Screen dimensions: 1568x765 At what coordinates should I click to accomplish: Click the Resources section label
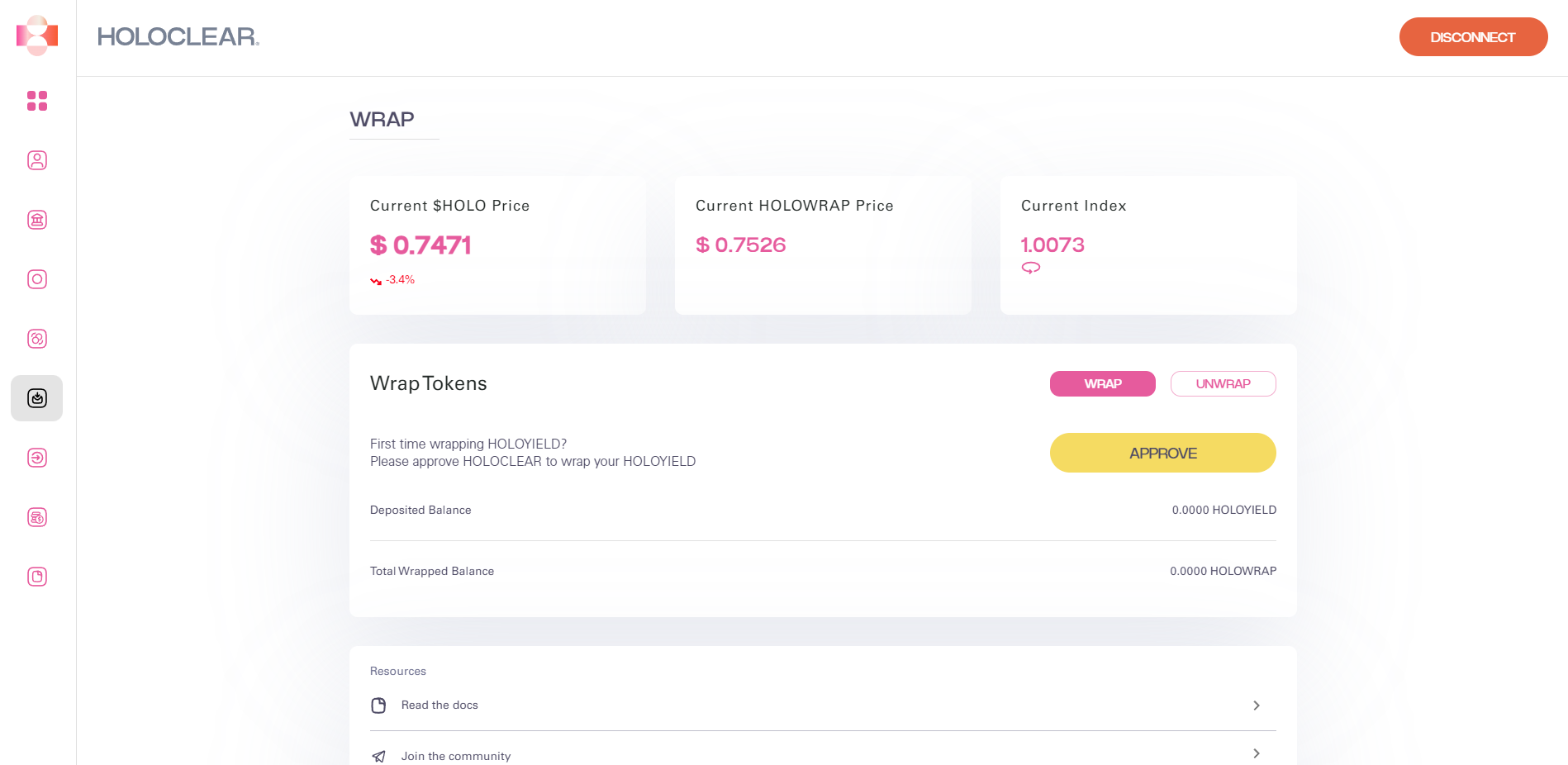398,671
